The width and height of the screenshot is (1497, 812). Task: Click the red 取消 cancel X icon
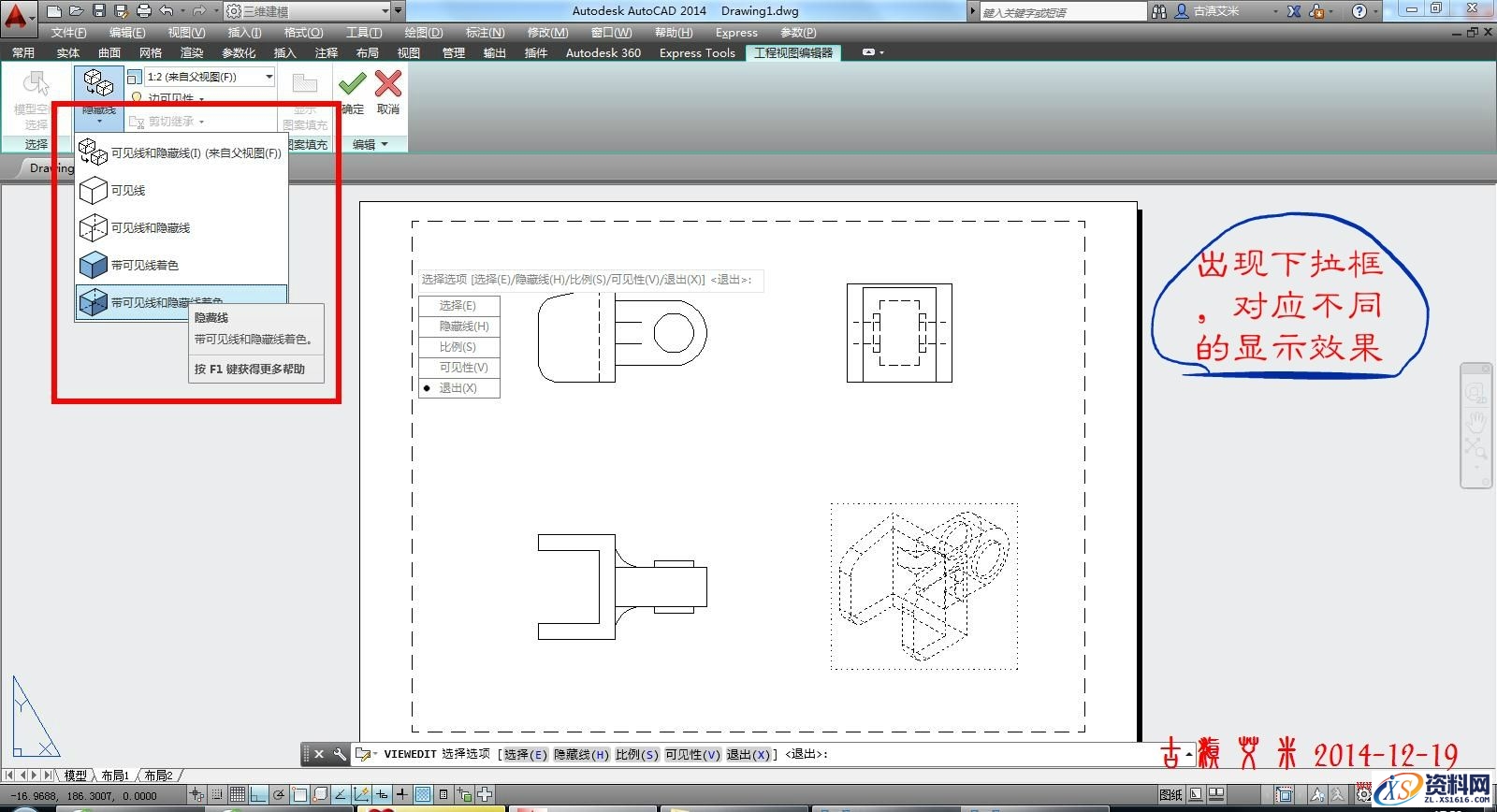click(x=388, y=85)
